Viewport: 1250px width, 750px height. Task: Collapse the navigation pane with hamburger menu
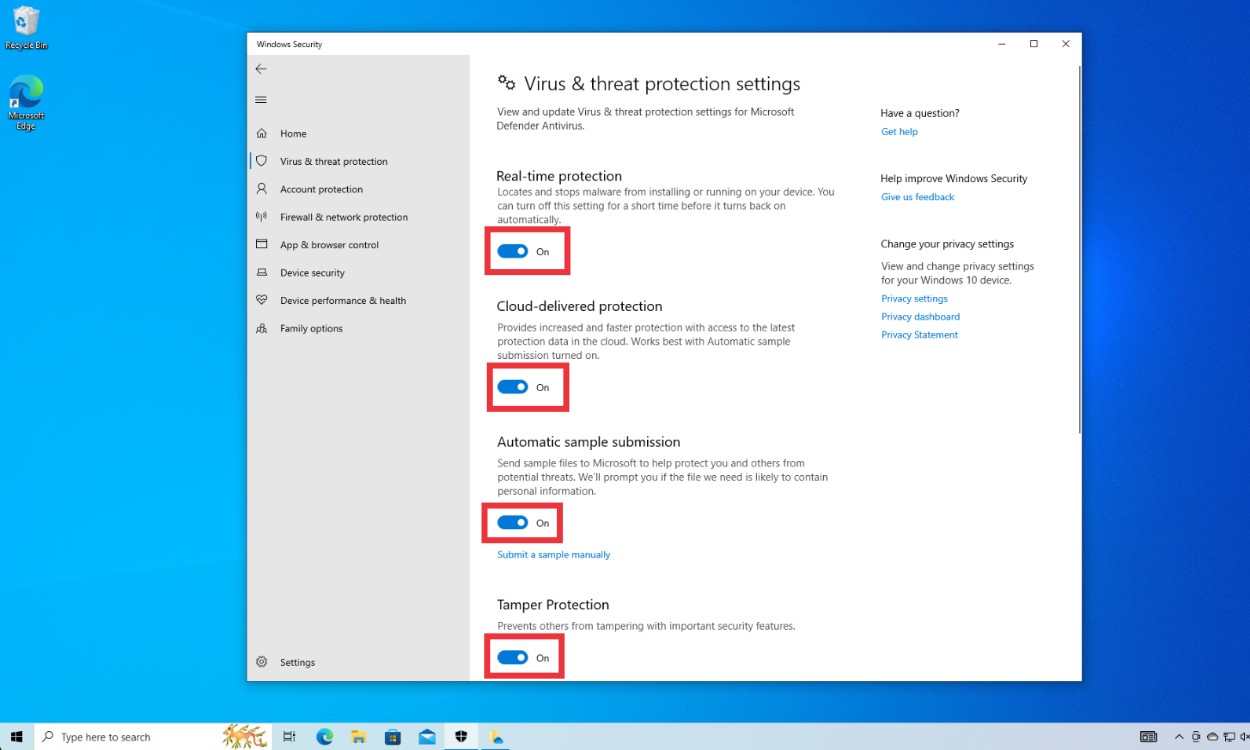[261, 100]
